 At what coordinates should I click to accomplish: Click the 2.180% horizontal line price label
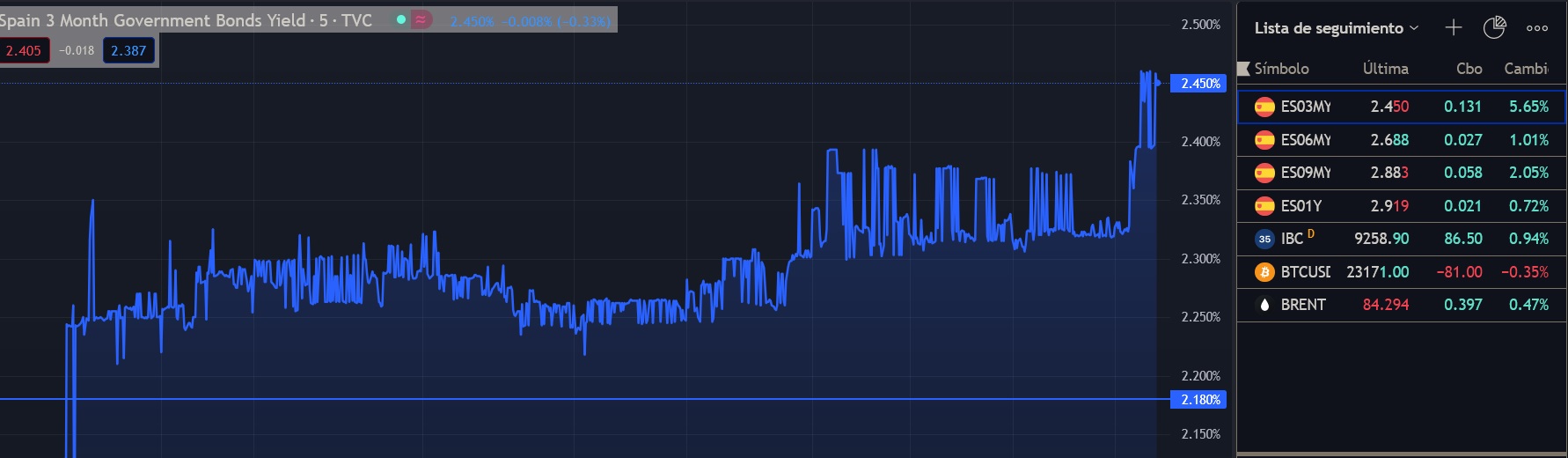coord(1200,400)
